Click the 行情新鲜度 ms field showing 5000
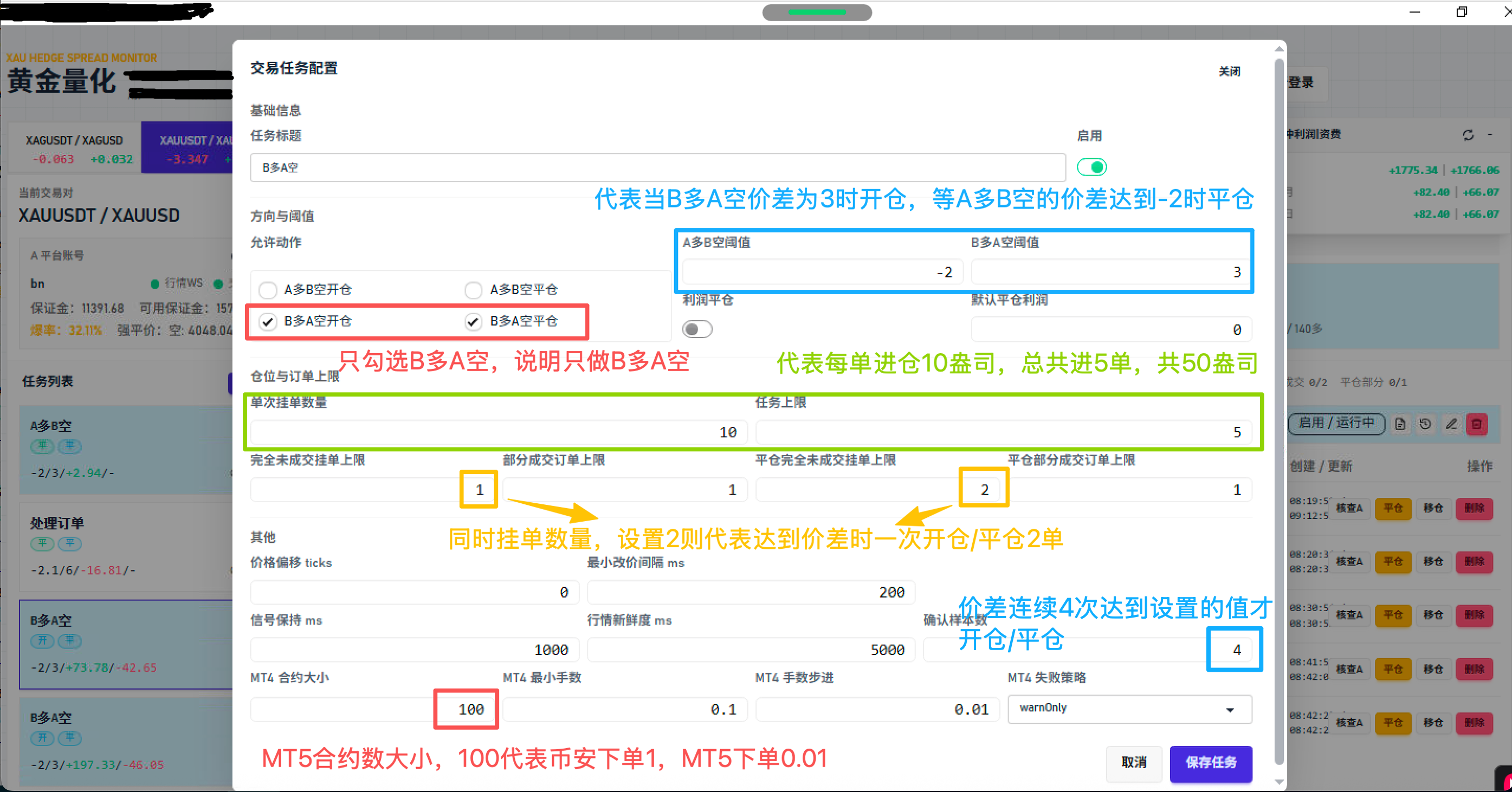This screenshot has height=792, width=1512. (x=751, y=650)
